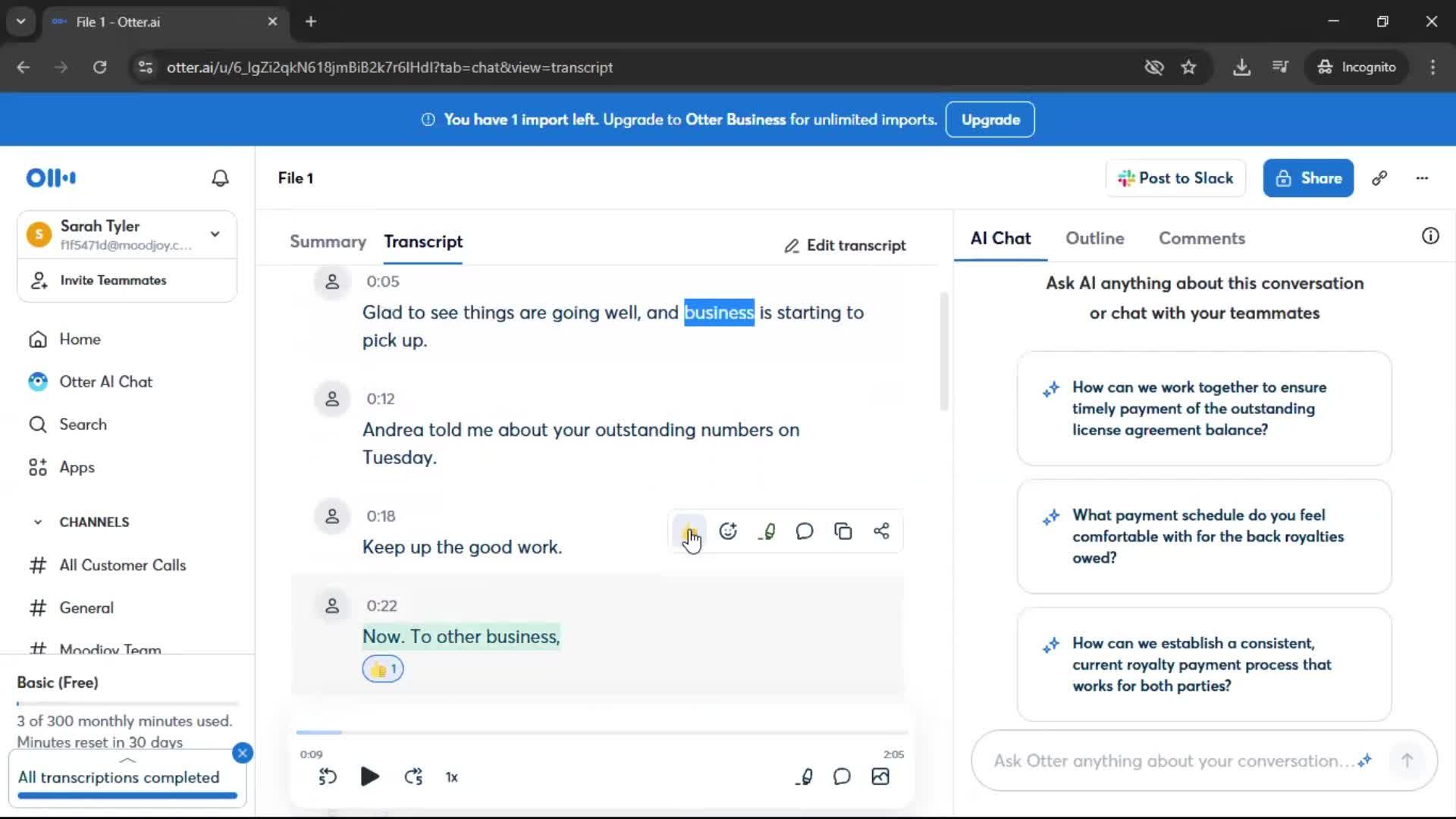
Task: Change the 1x playback speed
Action: tap(451, 777)
